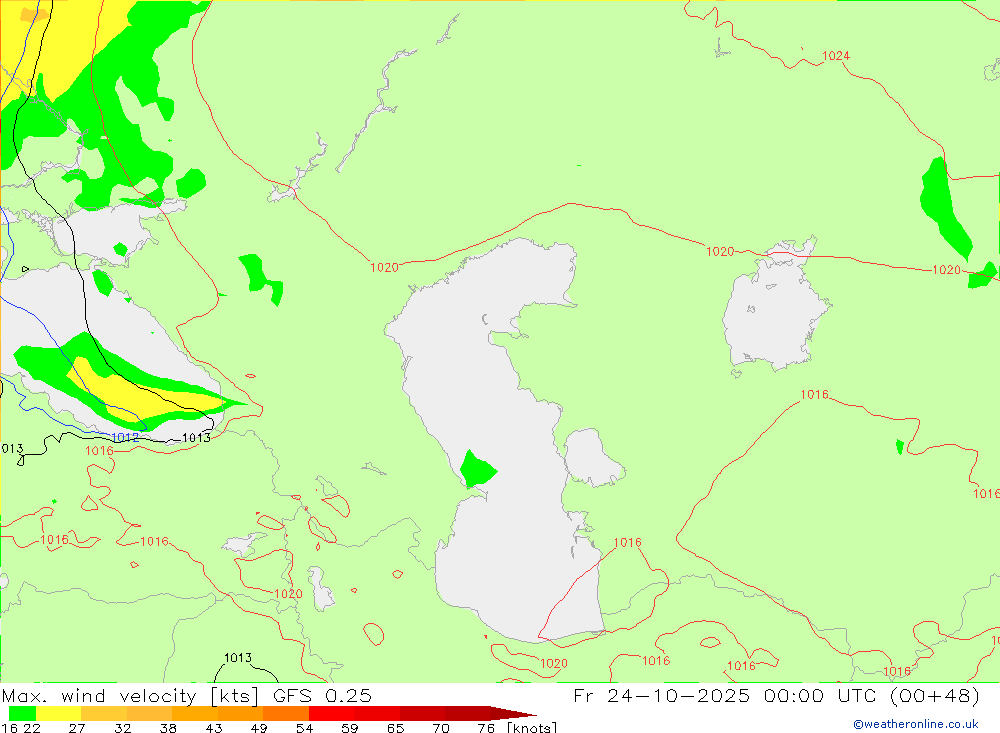Click the '(00+48)' forecast offset text
Screen dimensions: 1000x733
coord(934,695)
